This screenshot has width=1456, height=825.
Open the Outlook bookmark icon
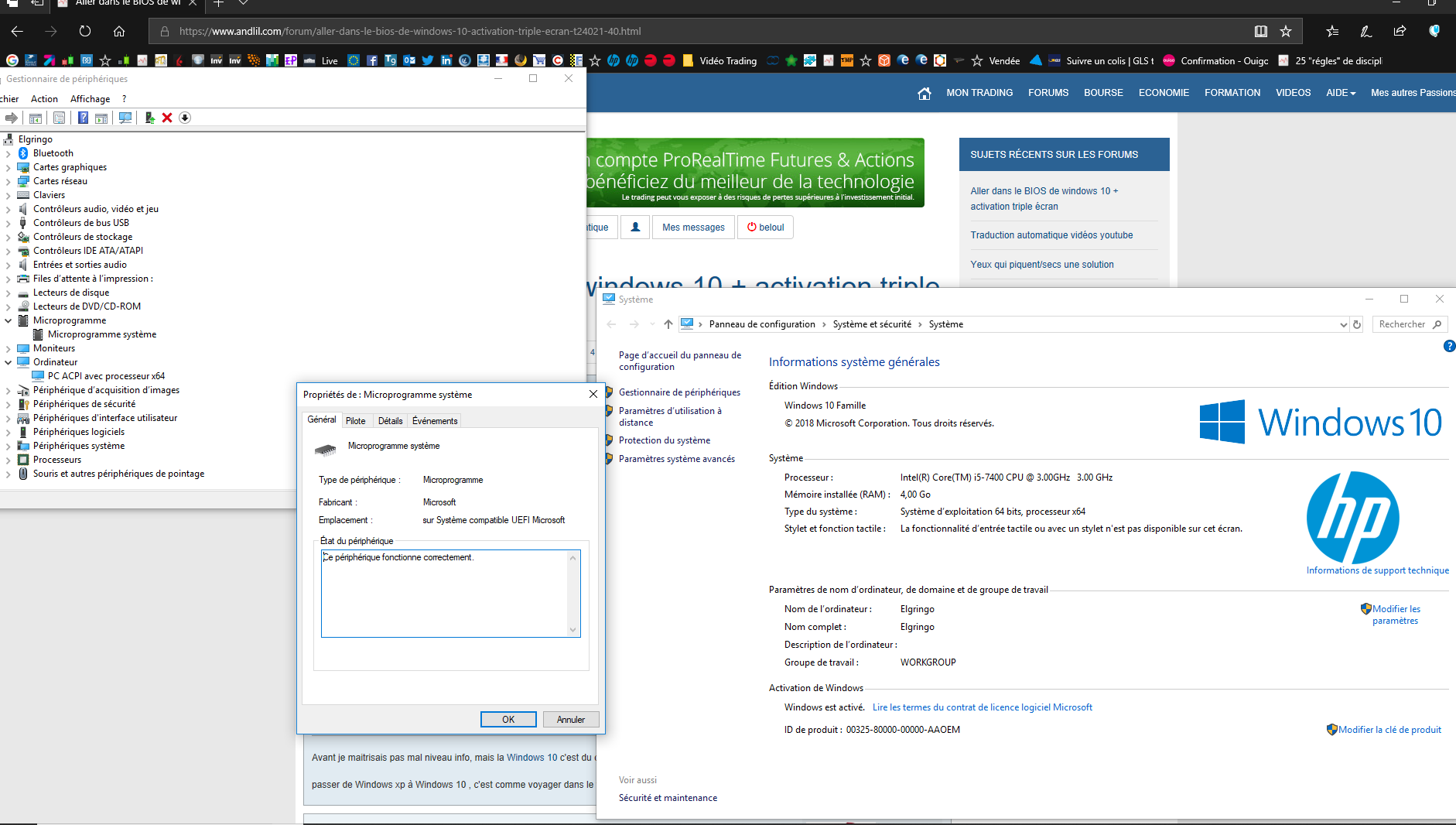coord(409,60)
